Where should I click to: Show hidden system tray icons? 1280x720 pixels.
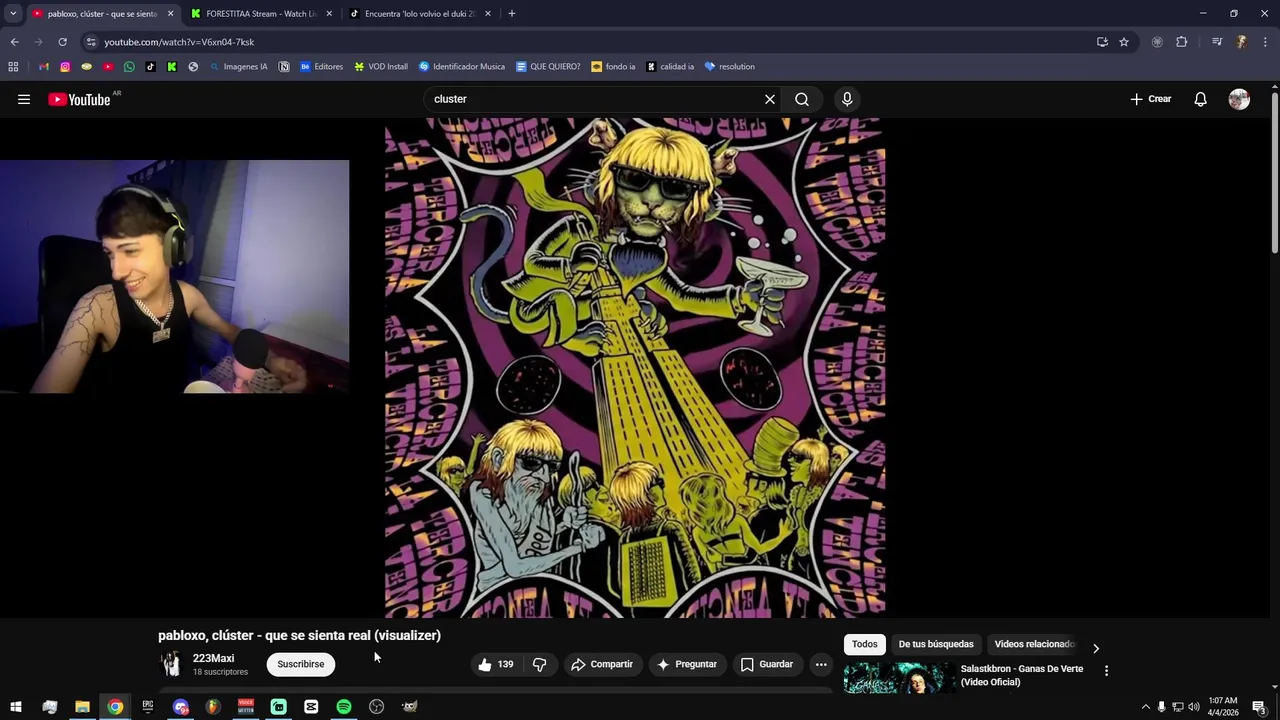[1146, 707]
